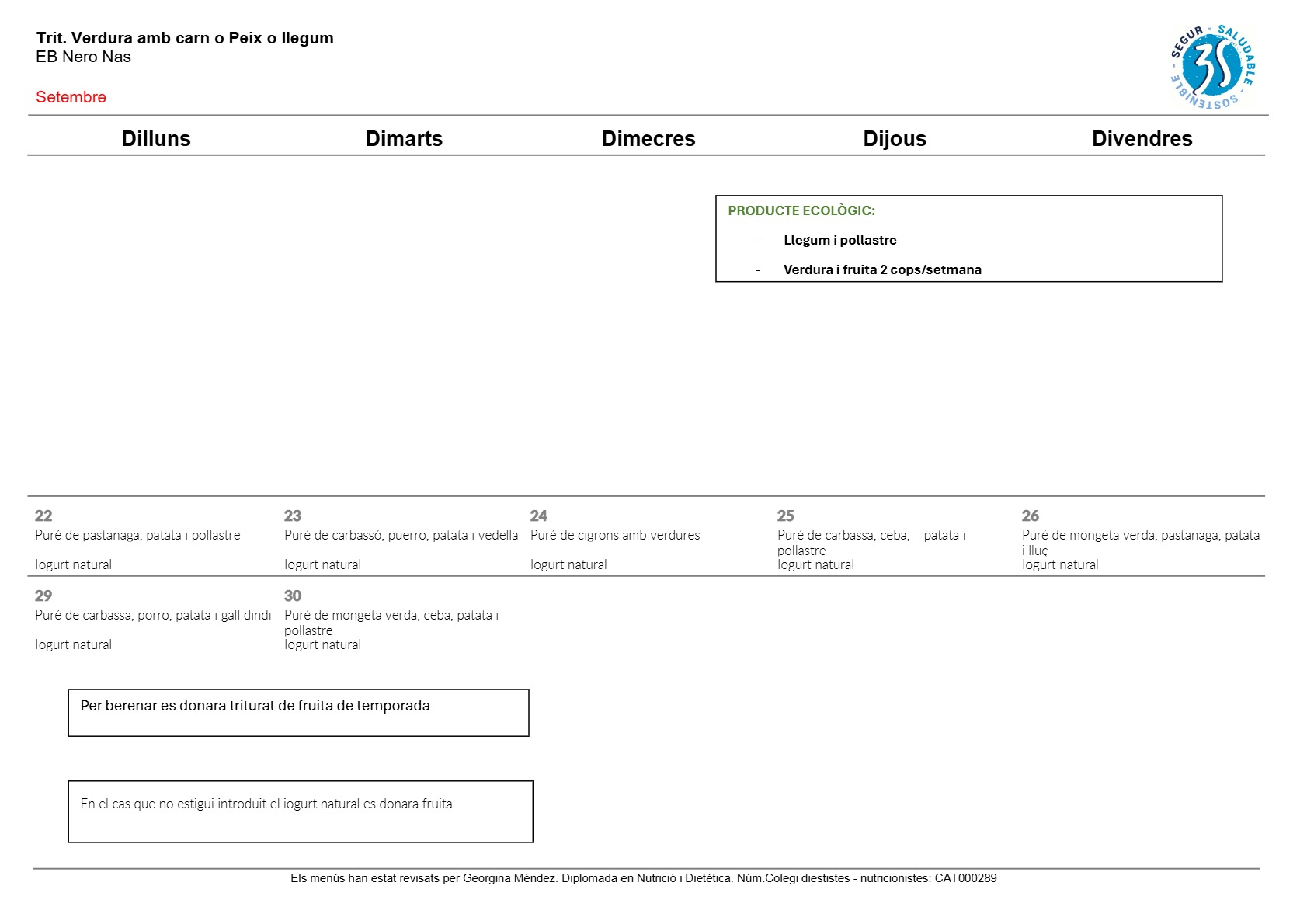Click 'Puré de cigrons amb verdures'
Image resolution: width=1307 pixels, height=924 pixels.
click(615, 535)
